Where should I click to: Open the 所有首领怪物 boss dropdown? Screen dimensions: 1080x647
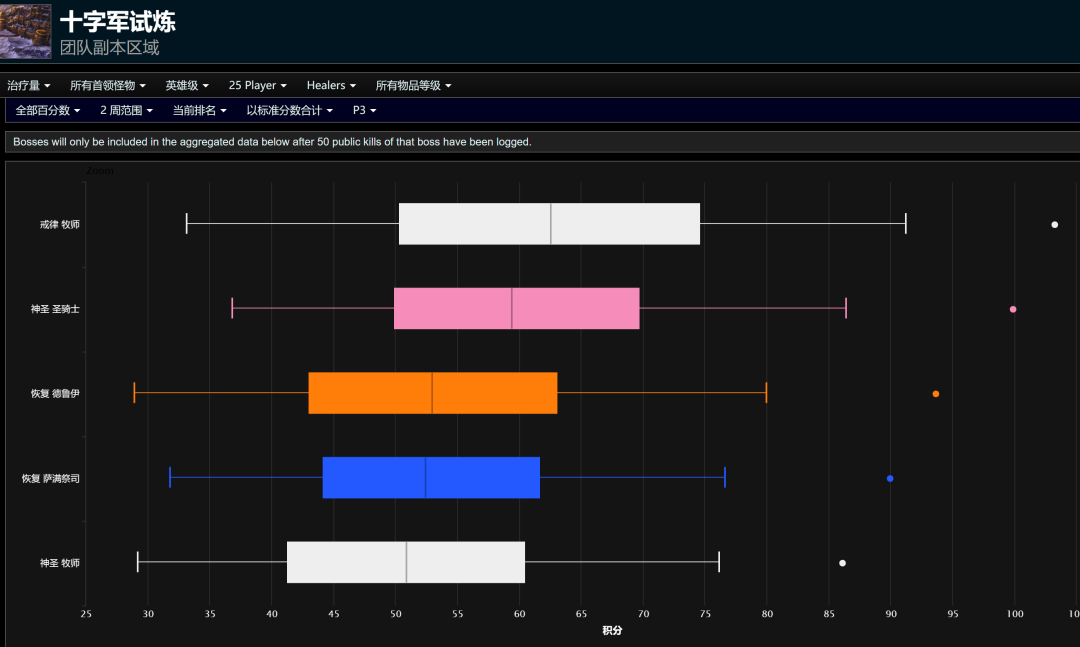coord(108,85)
